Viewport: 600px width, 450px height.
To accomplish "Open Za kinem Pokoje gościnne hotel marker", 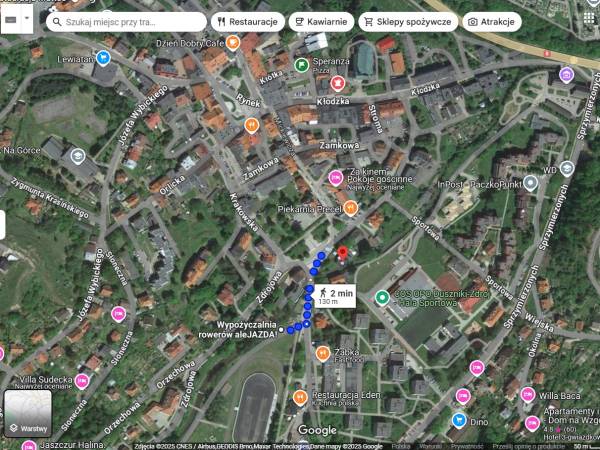I will point(336,176).
